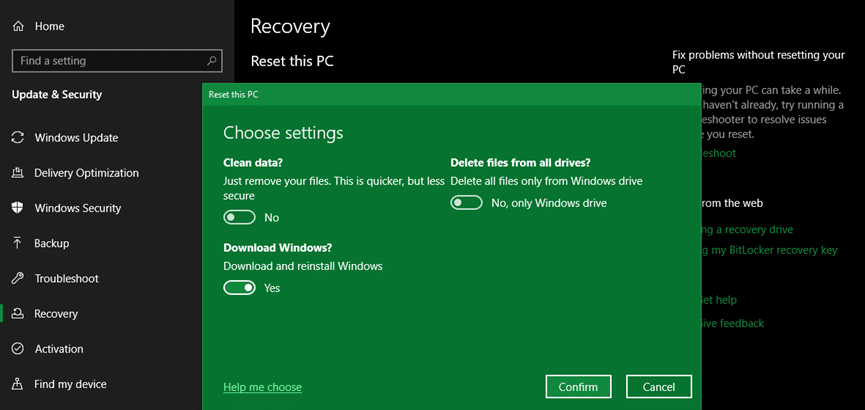The image size is (865, 410).
Task: Click the Recovery icon in sidebar
Action: pyautogui.click(x=18, y=314)
